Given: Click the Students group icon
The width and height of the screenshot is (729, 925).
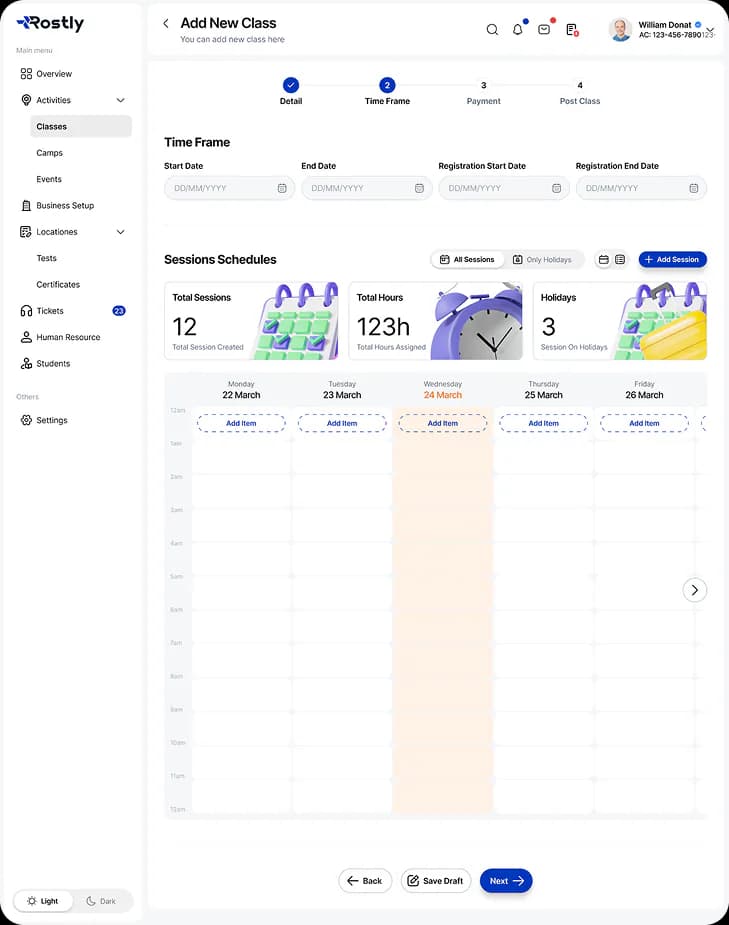Looking at the screenshot, I should coord(26,363).
